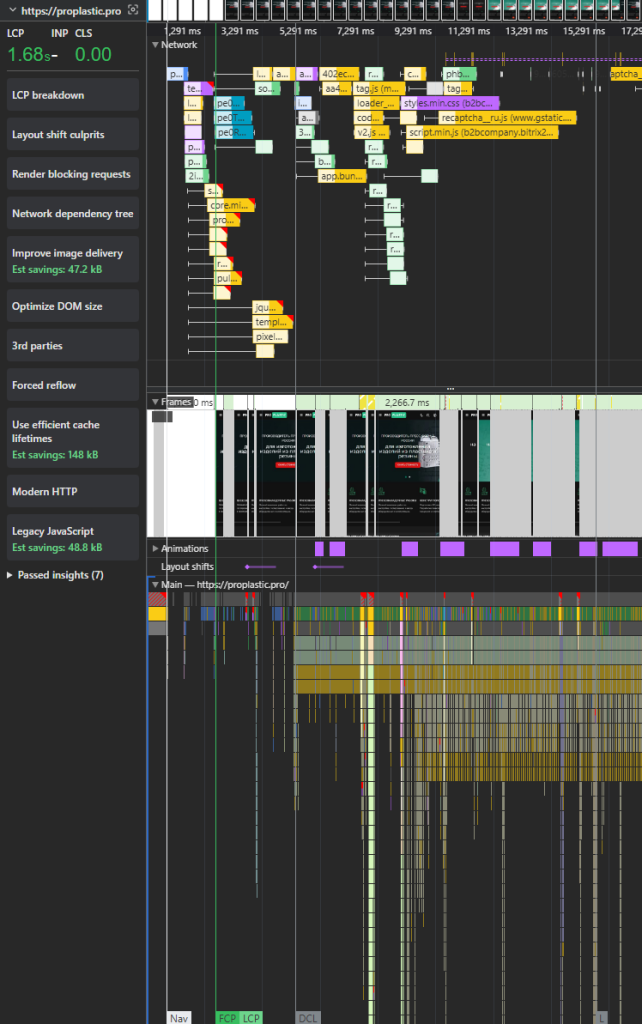Open the Optimize DOM size insight
Viewport: 642px width, 1024px height.
[70, 306]
